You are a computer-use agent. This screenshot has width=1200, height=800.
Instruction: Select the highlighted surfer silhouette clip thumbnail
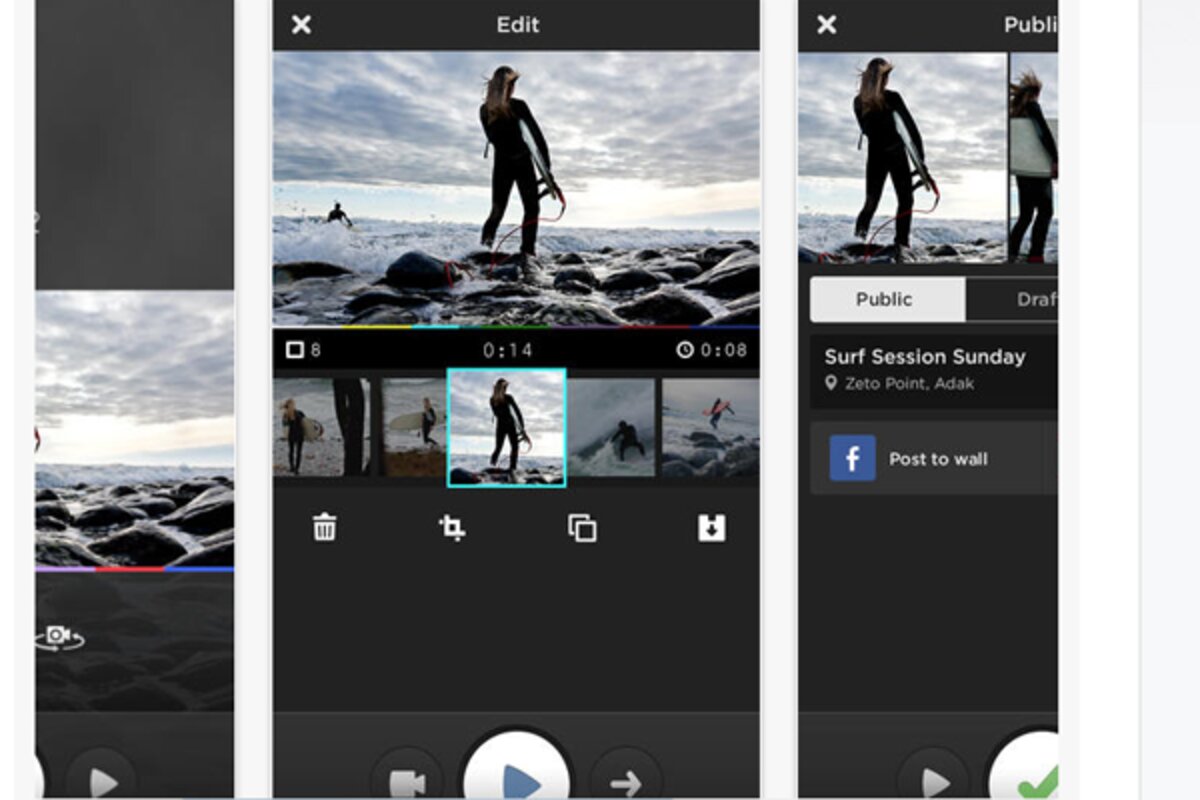tap(507, 427)
